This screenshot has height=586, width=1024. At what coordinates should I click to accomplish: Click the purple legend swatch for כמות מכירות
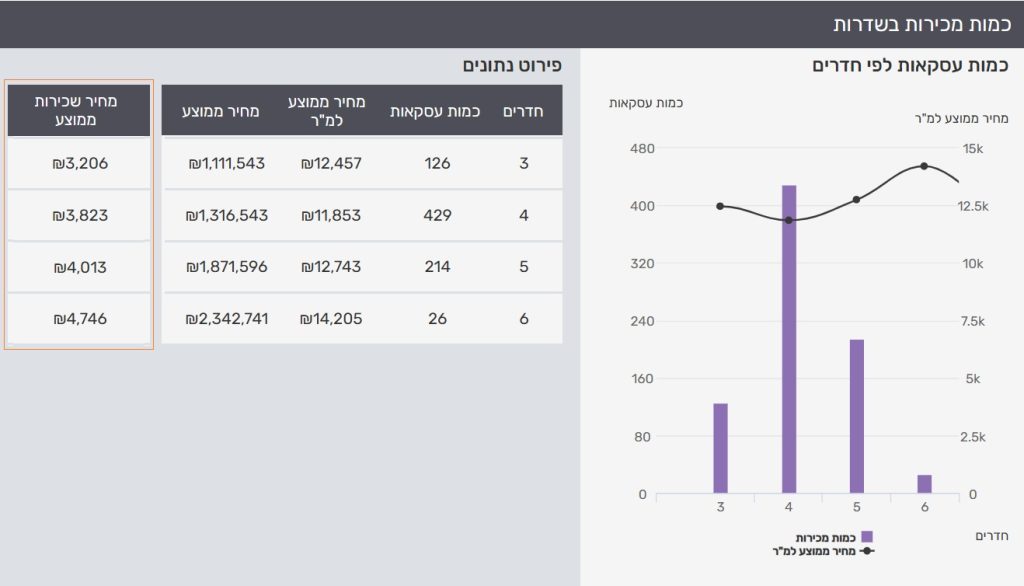click(866, 537)
